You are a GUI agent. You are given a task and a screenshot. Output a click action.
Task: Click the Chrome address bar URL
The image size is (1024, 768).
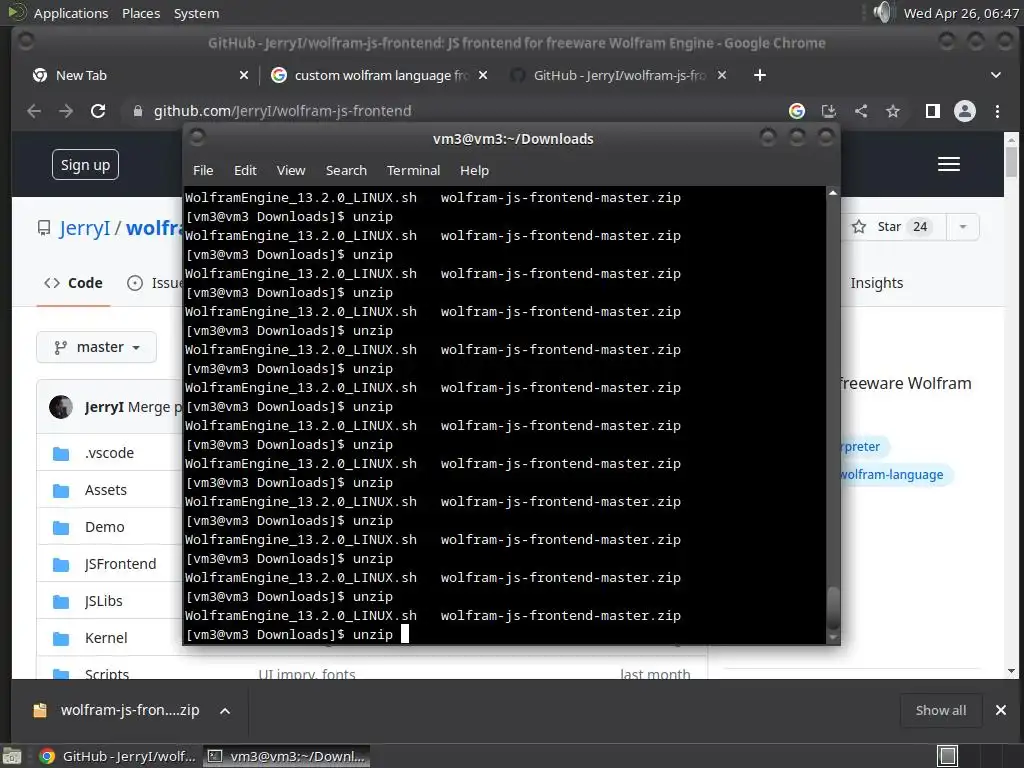[282, 111]
